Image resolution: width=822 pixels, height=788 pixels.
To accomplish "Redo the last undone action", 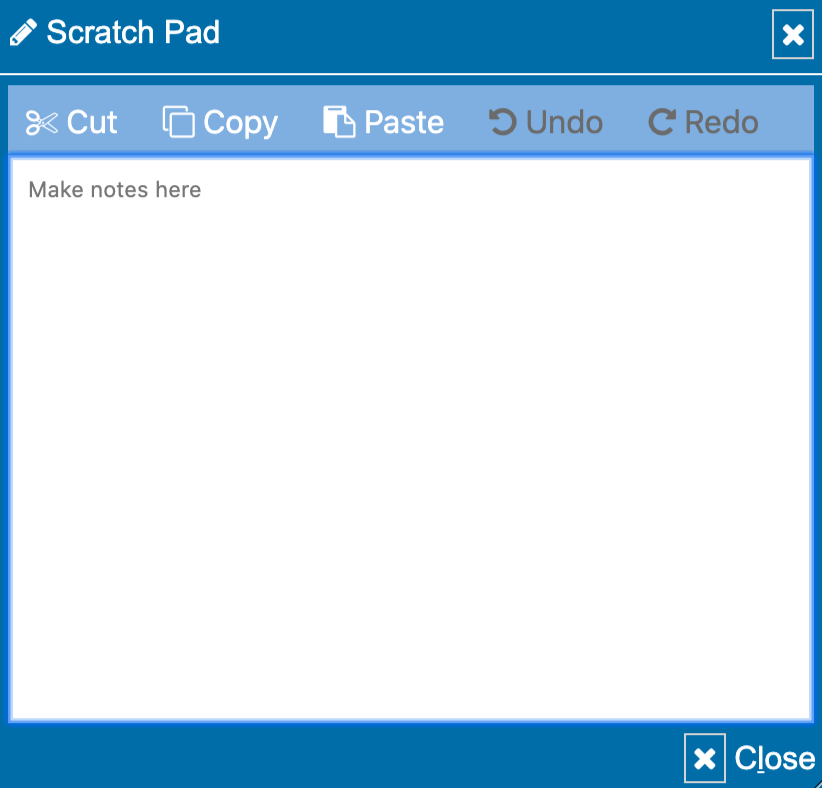I will click(x=702, y=121).
